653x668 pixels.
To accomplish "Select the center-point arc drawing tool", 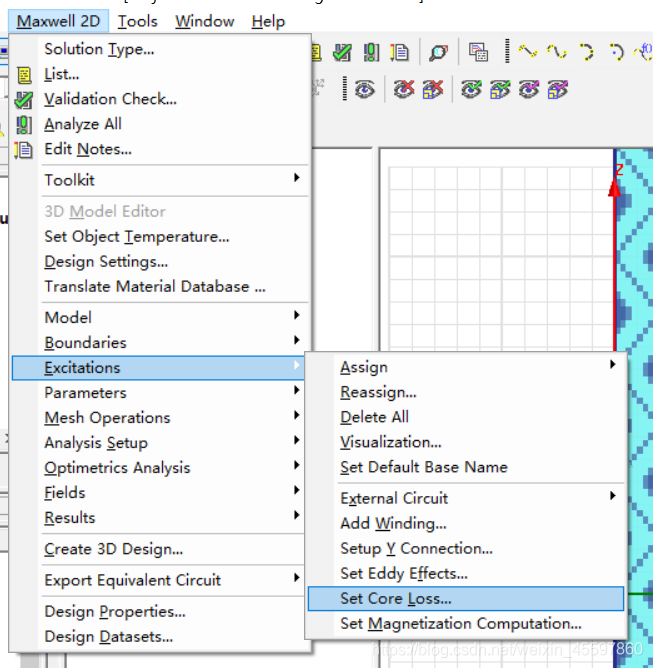I will coord(616,52).
